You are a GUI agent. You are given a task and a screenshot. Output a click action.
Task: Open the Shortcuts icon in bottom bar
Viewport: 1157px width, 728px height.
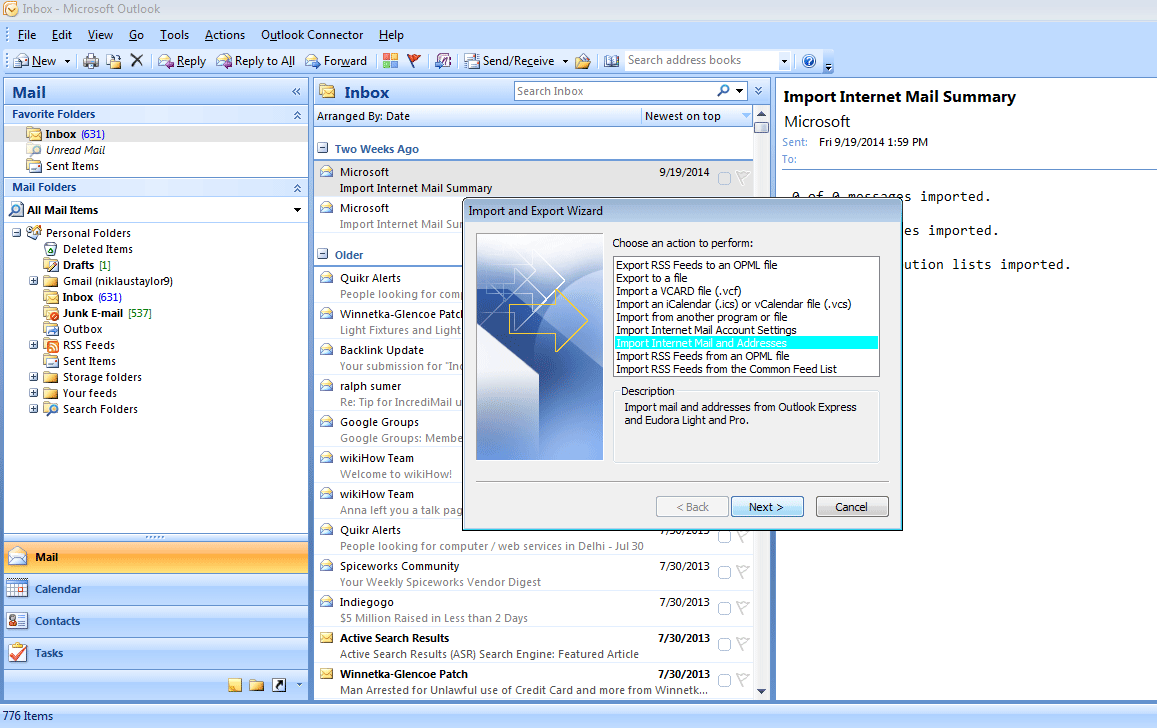279,685
